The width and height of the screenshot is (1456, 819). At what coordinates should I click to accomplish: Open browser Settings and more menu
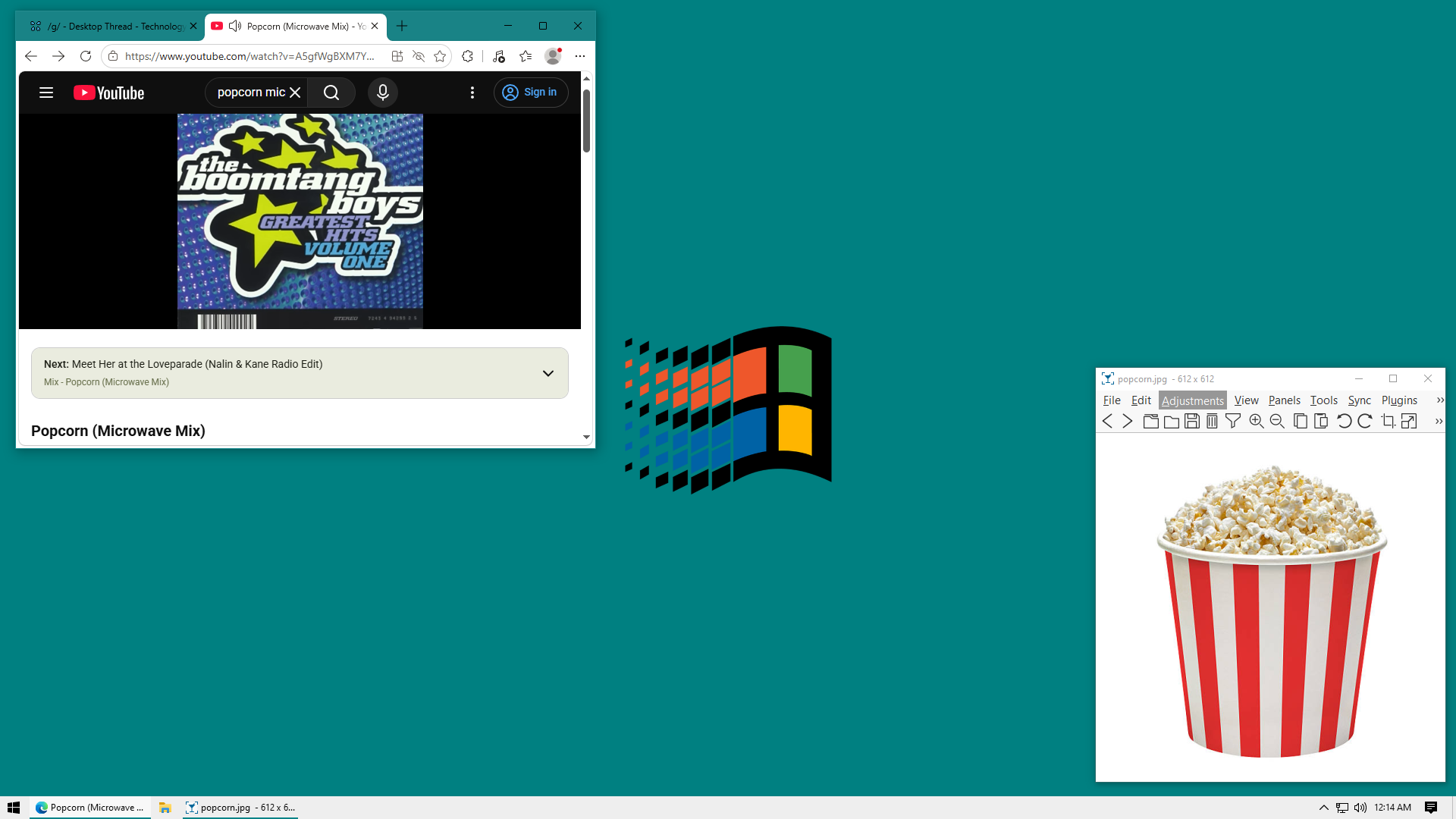point(580,56)
